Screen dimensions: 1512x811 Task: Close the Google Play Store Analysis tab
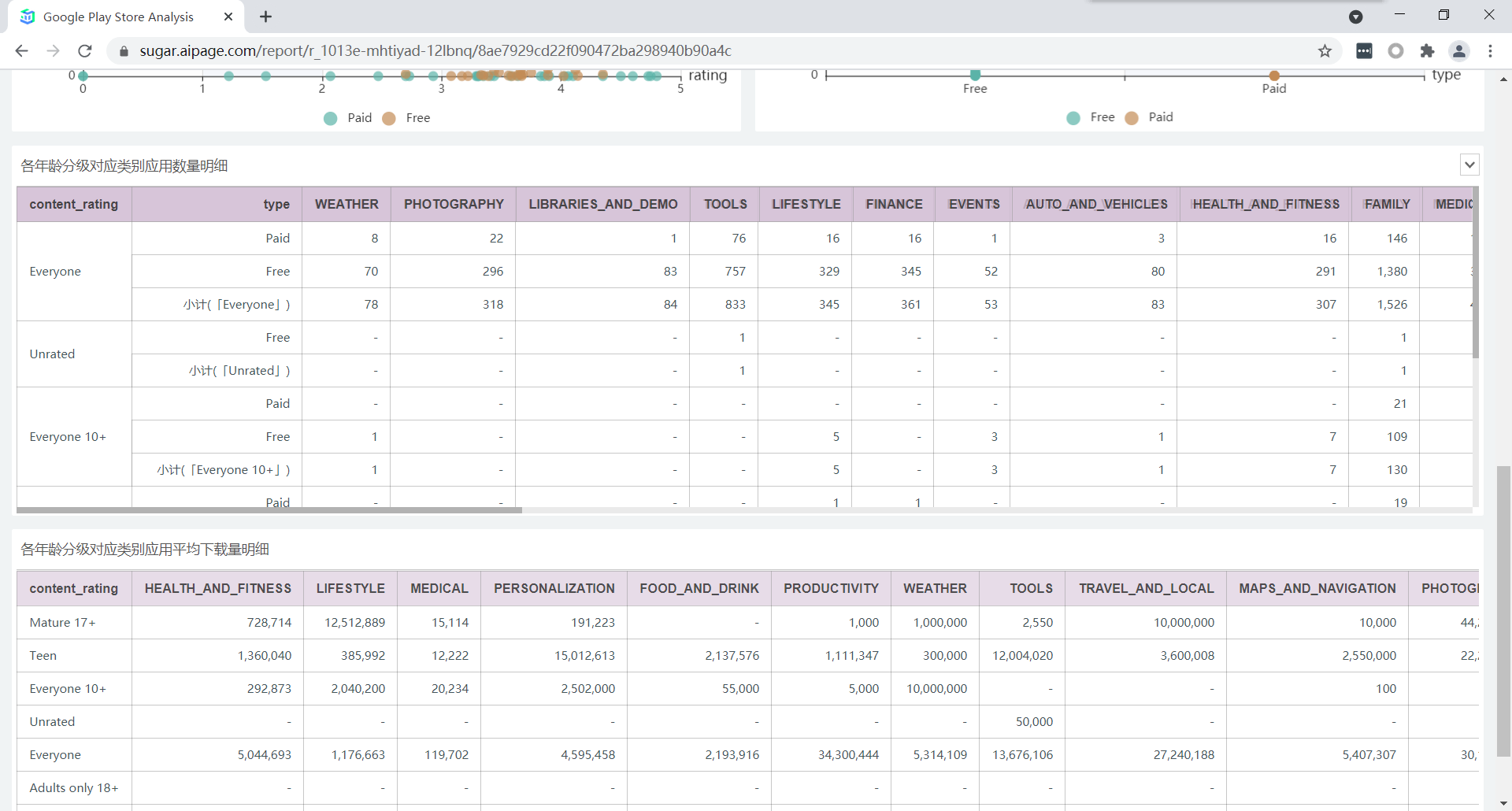pos(228,17)
